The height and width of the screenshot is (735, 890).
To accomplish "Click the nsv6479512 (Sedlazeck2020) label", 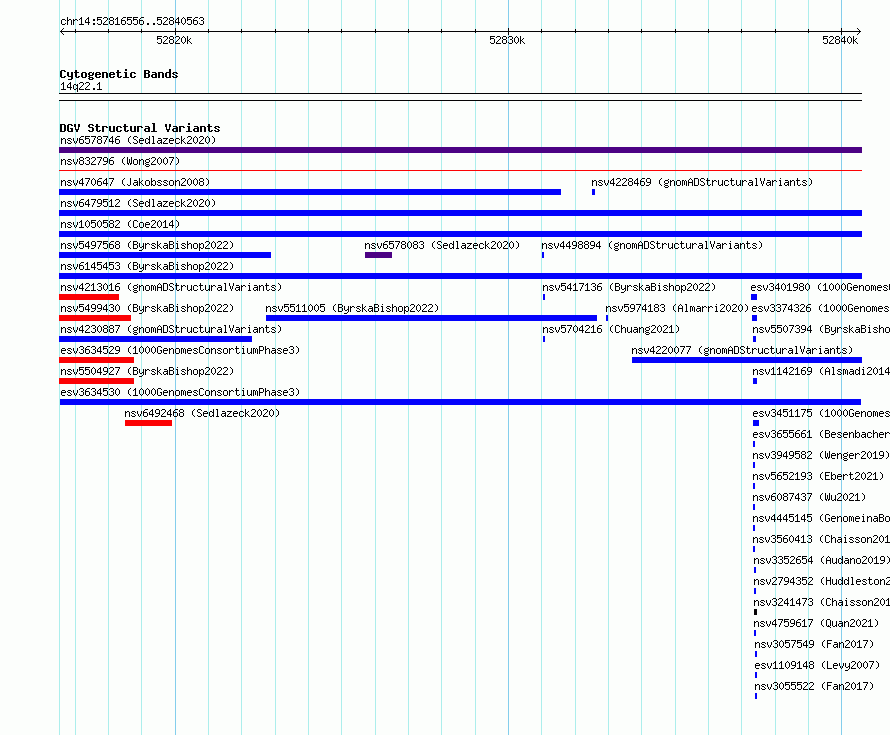I will coord(138,203).
